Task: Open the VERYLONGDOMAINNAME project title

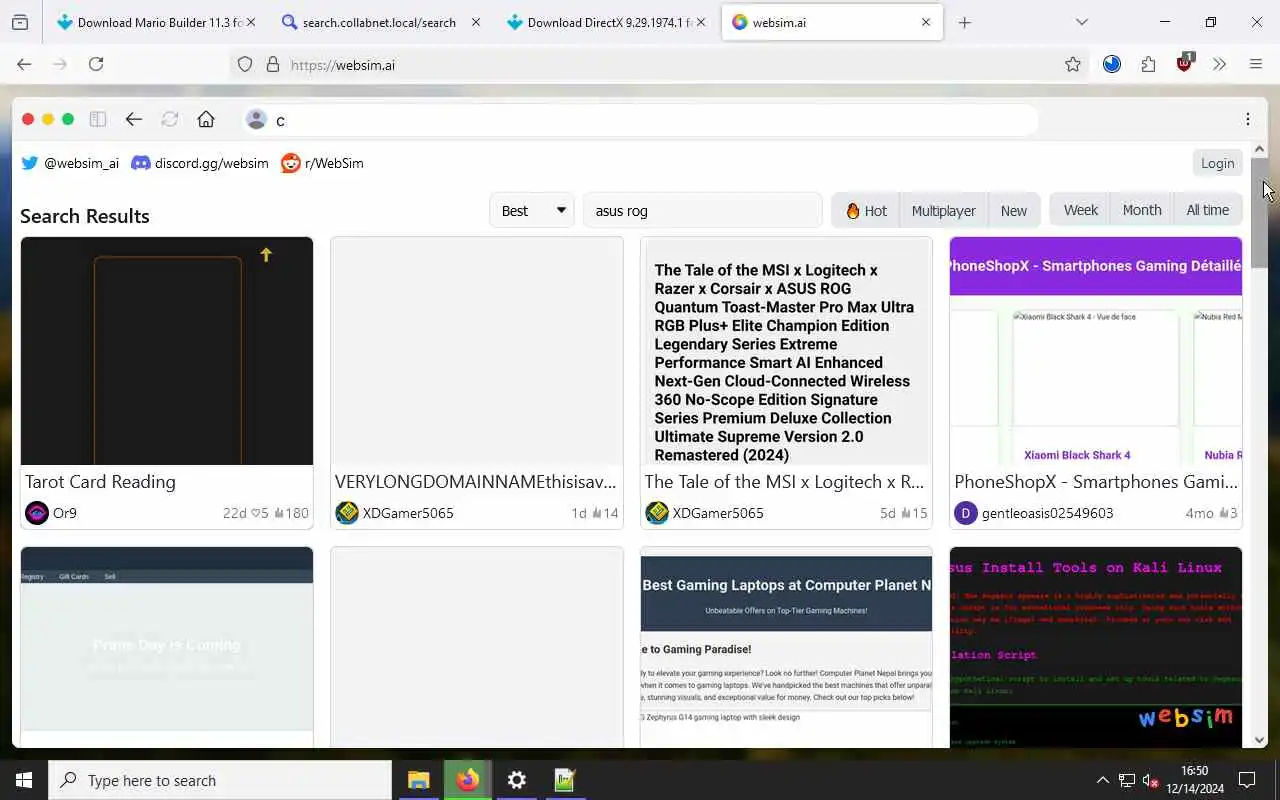Action: pos(475,482)
